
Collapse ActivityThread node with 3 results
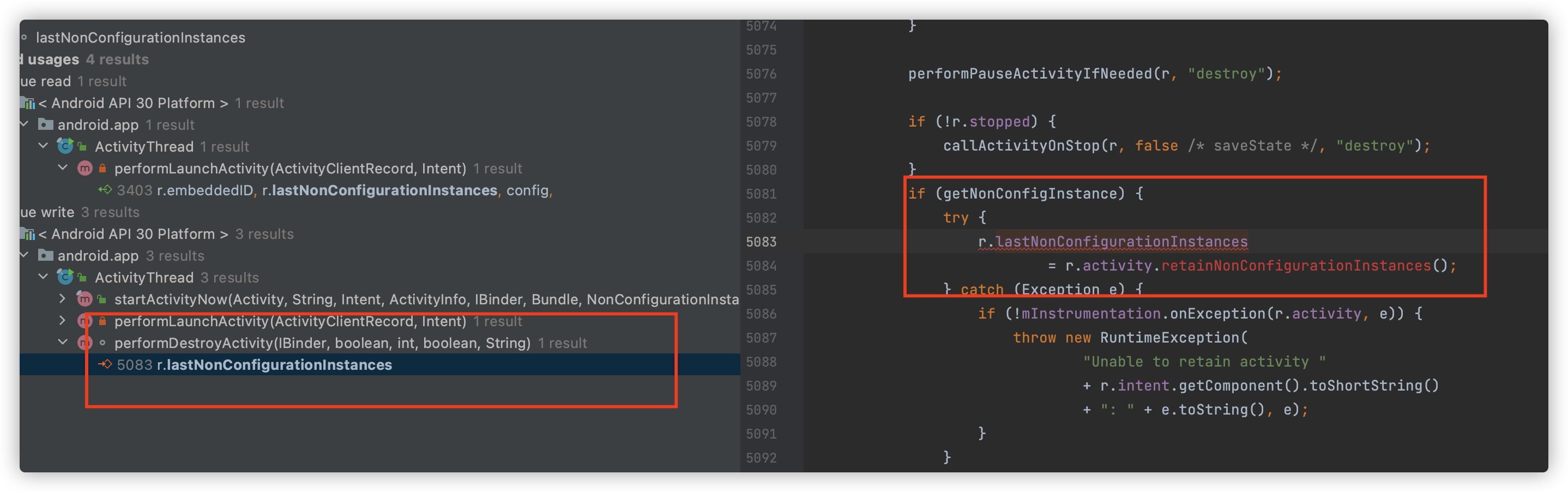coord(43,277)
